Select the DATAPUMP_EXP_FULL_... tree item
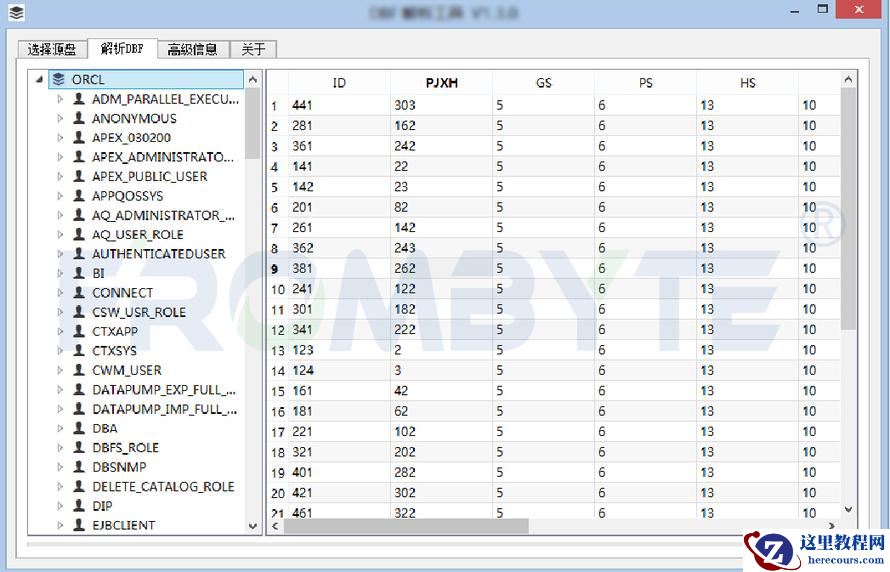Viewport: 890px width, 572px height. click(164, 390)
